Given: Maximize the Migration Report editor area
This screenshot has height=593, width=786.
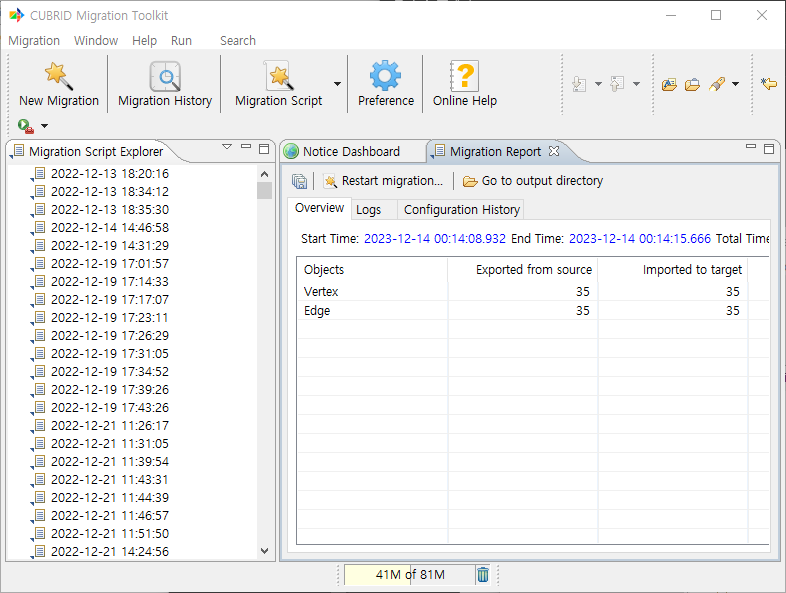Looking at the screenshot, I should pyautogui.click(x=769, y=148).
